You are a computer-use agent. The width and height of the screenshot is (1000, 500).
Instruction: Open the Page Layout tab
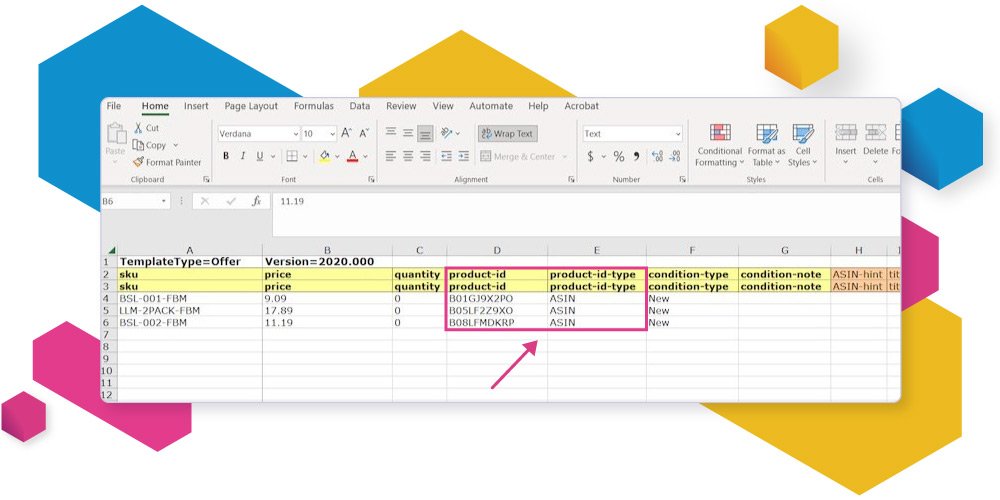point(251,106)
